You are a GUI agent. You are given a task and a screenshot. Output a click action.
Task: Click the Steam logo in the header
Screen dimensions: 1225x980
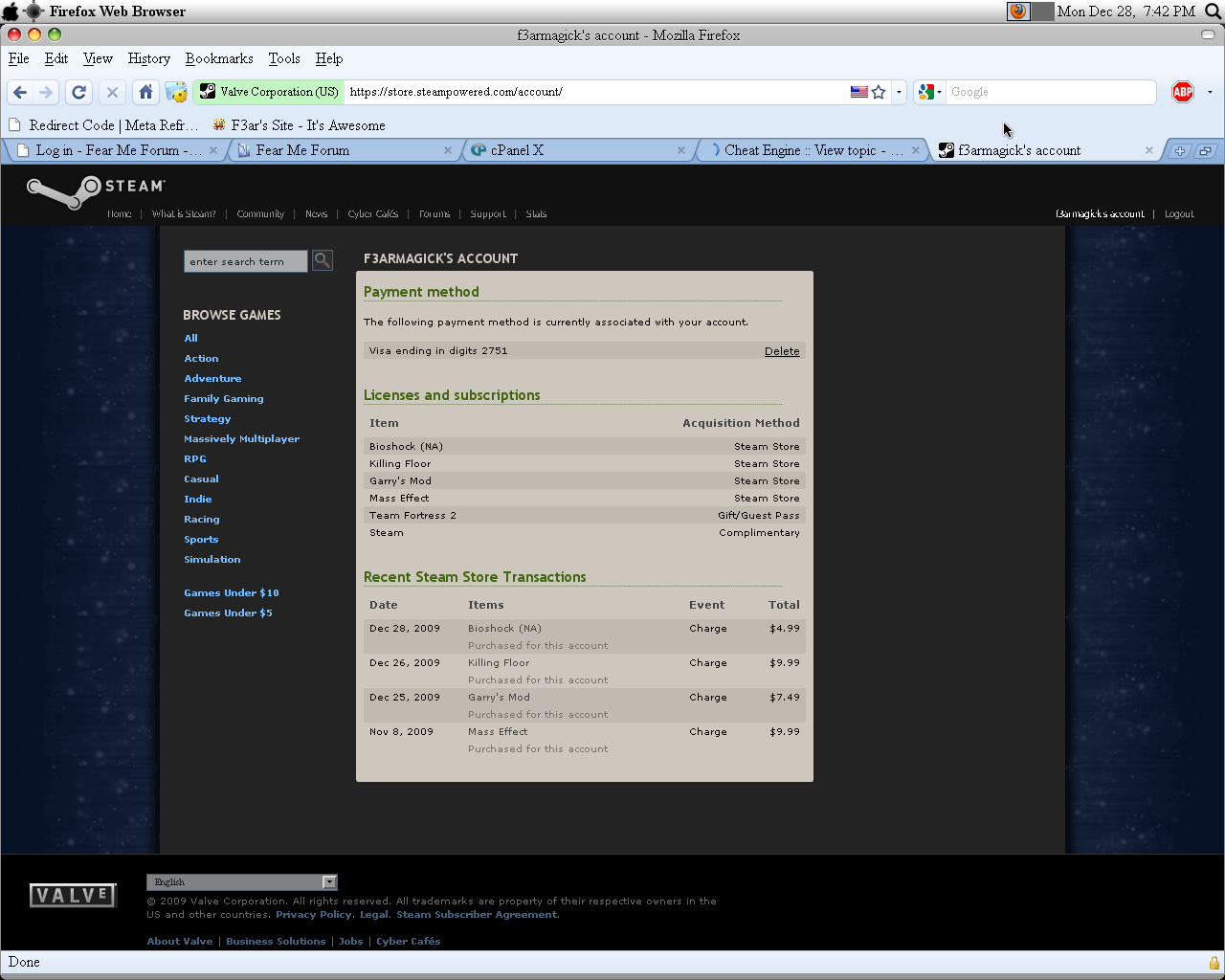click(x=96, y=191)
